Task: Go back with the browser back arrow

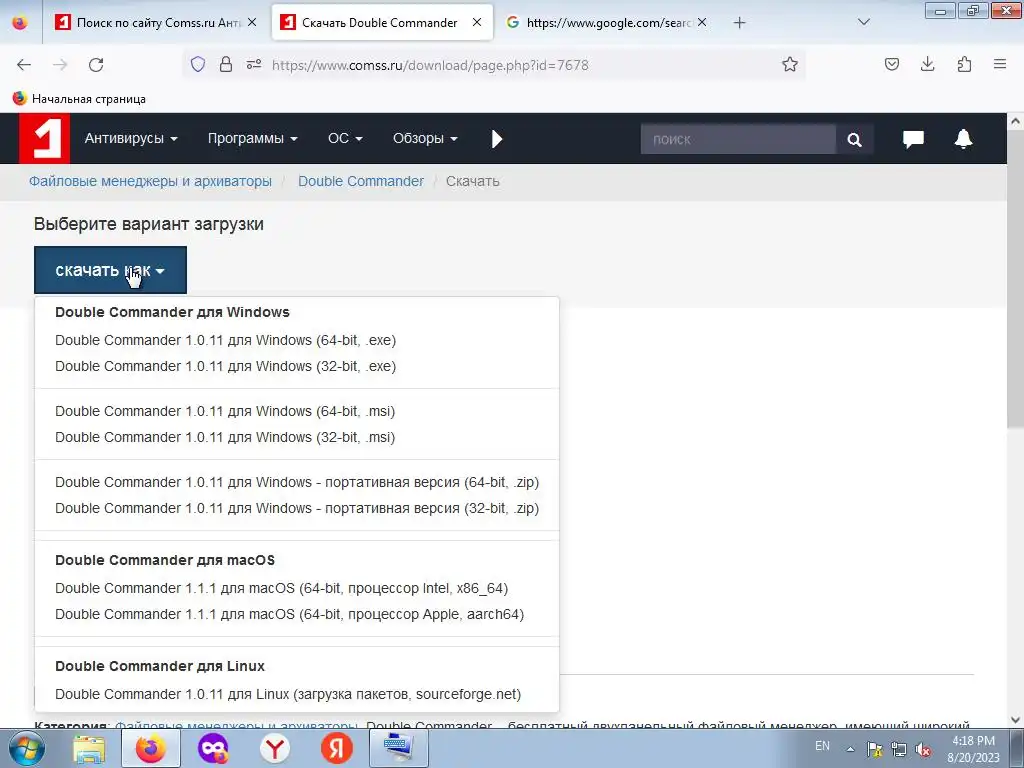Action: pos(24,65)
